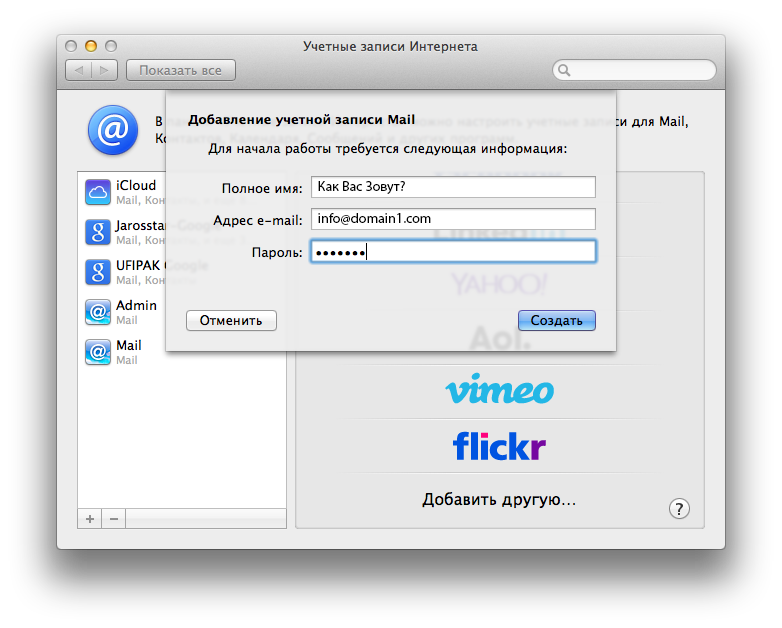Click the Пароль password field
Screen dimensions: 782x628
453,251
